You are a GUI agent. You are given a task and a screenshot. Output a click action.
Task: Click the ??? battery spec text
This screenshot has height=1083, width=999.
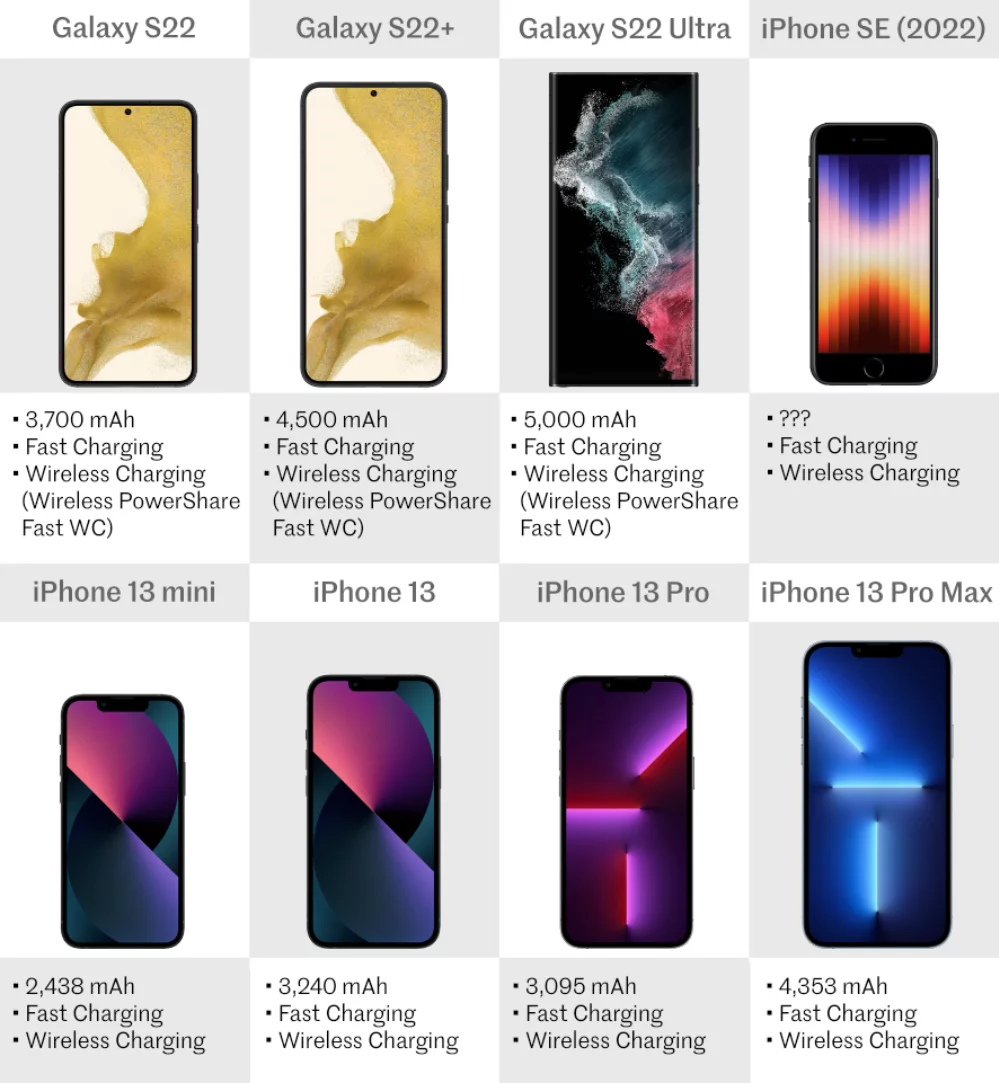tap(795, 418)
